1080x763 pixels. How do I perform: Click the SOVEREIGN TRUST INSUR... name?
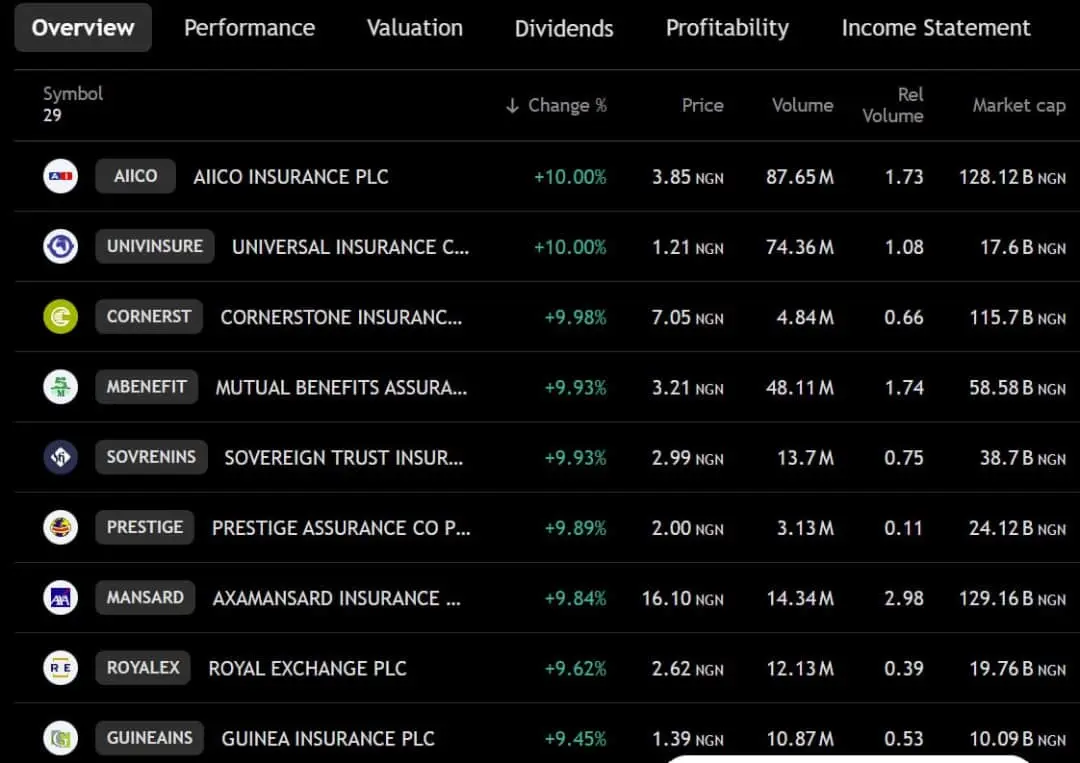[x=344, y=458]
